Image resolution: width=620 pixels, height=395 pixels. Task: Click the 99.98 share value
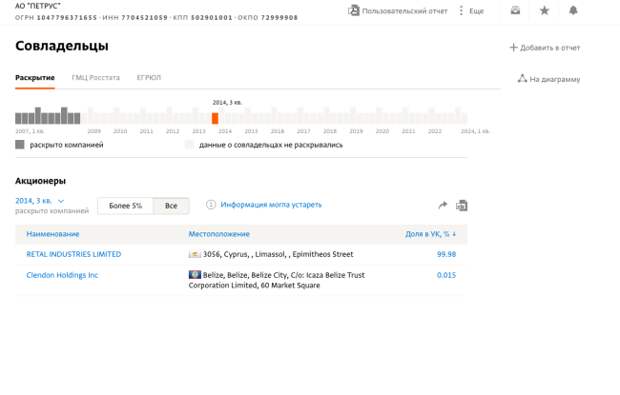(446, 254)
